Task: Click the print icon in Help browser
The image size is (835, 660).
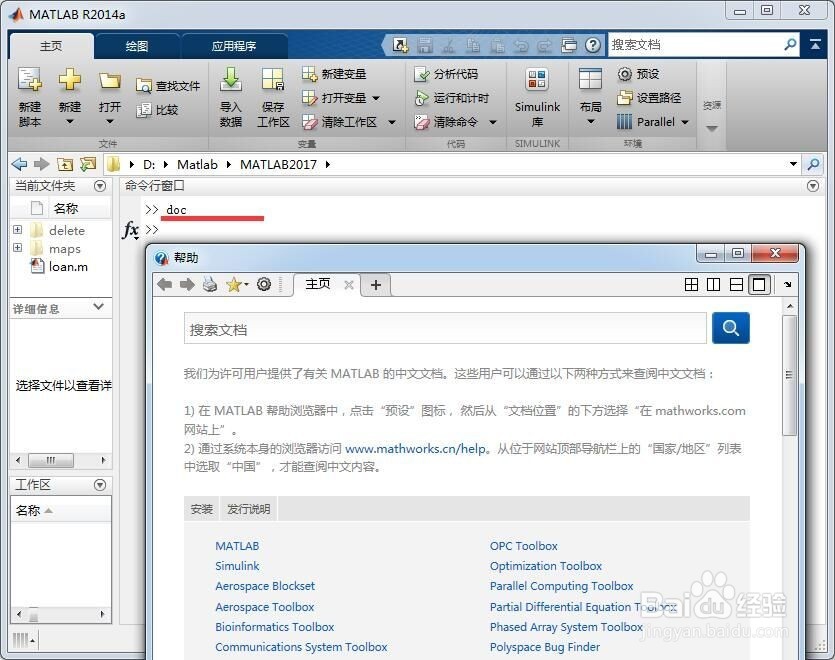Action: coord(210,284)
